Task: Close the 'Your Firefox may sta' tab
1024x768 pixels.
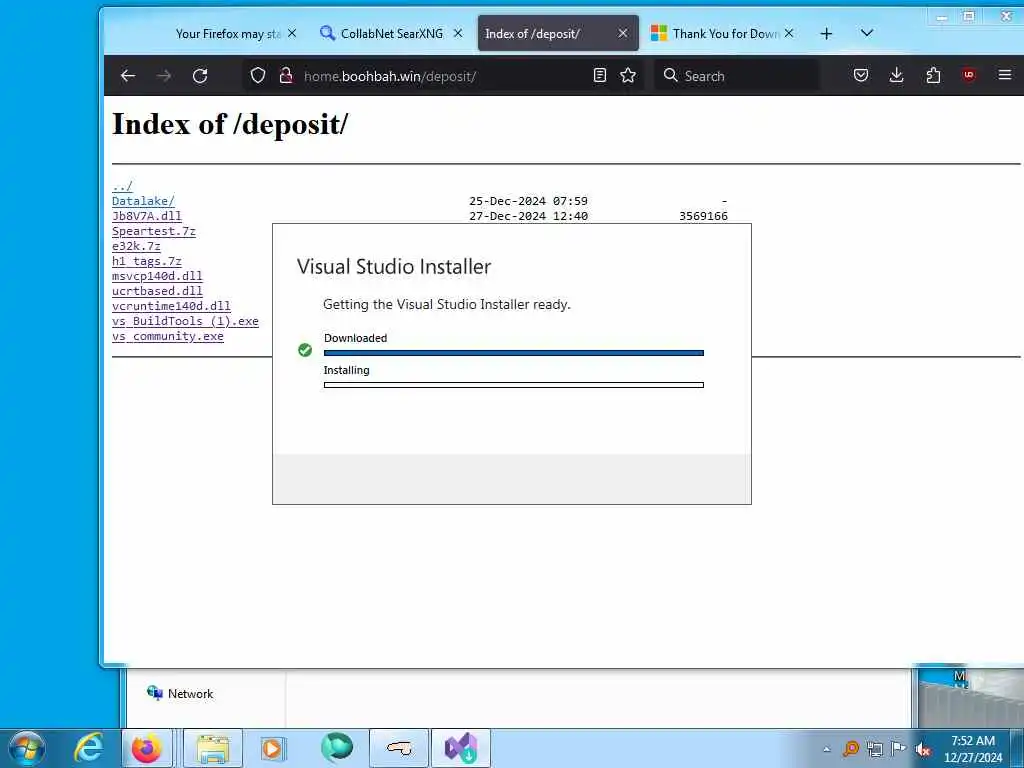Action: [292, 33]
